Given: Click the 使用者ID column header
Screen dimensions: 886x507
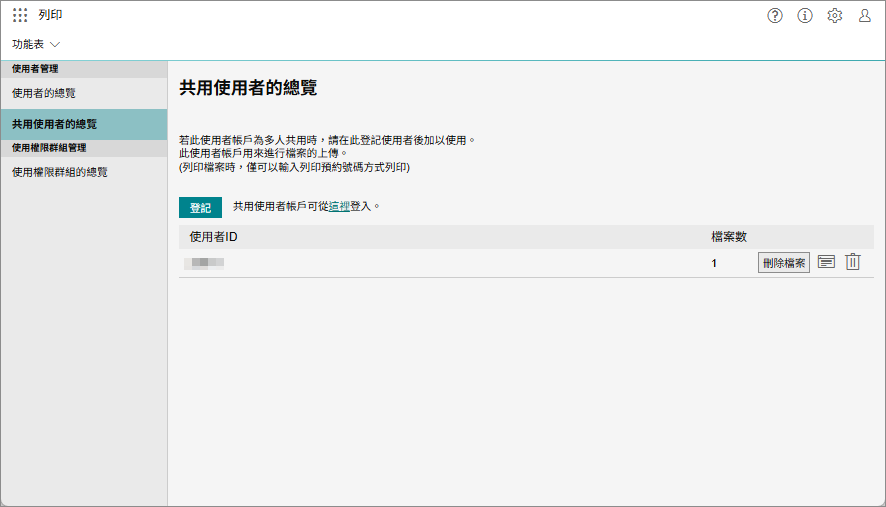Looking at the screenshot, I should coord(213,237).
